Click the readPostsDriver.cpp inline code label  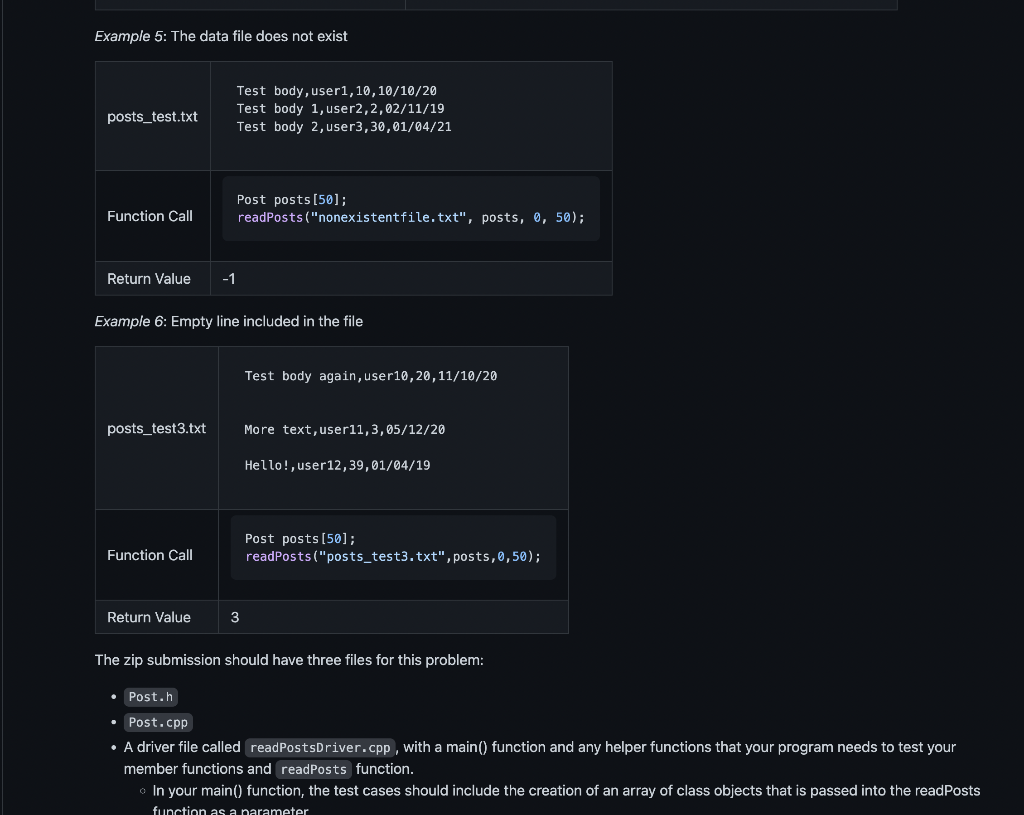[320, 747]
